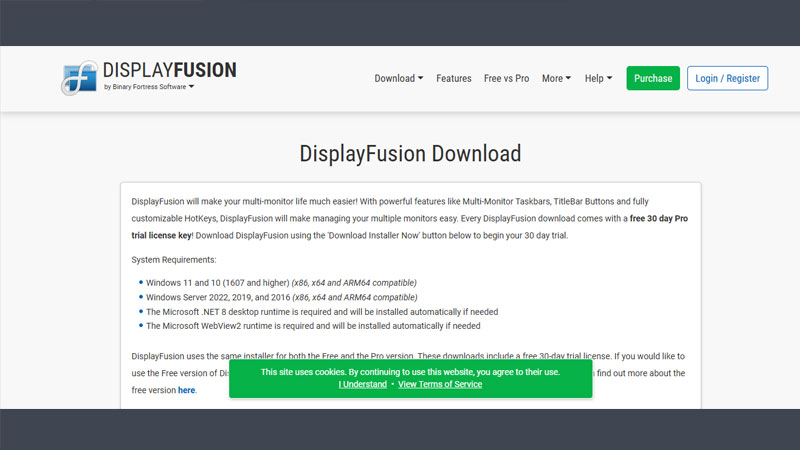This screenshot has height=450, width=800.
Task: Open the Help dropdown menu
Action: [x=598, y=78]
